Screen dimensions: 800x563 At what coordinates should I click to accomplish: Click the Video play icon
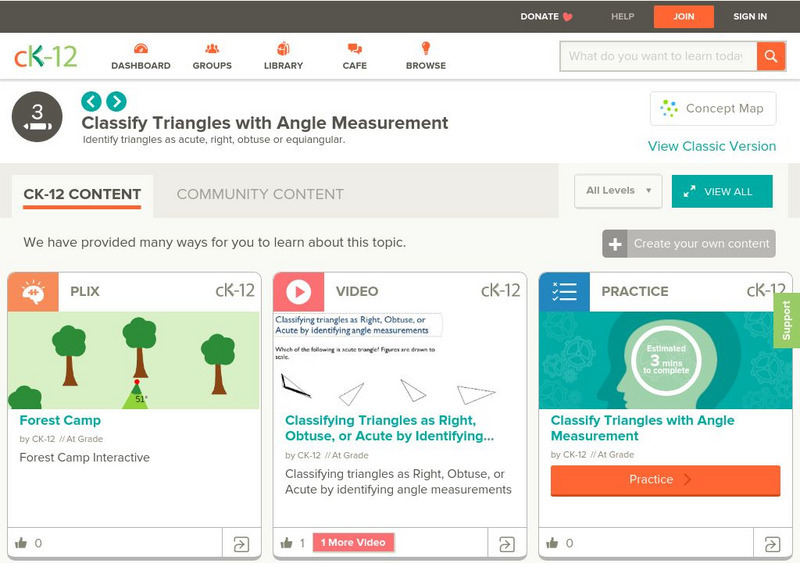pos(298,291)
